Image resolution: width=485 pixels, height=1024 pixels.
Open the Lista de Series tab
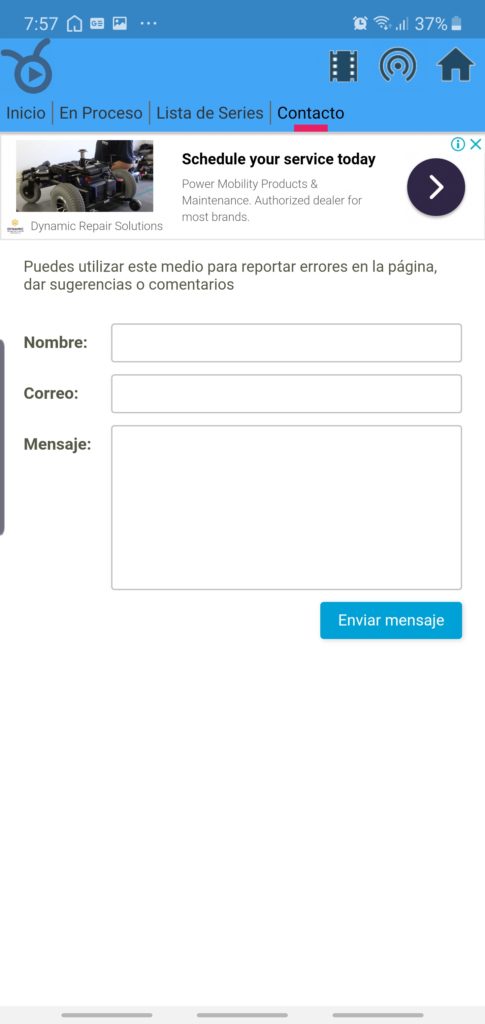[x=210, y=113]
